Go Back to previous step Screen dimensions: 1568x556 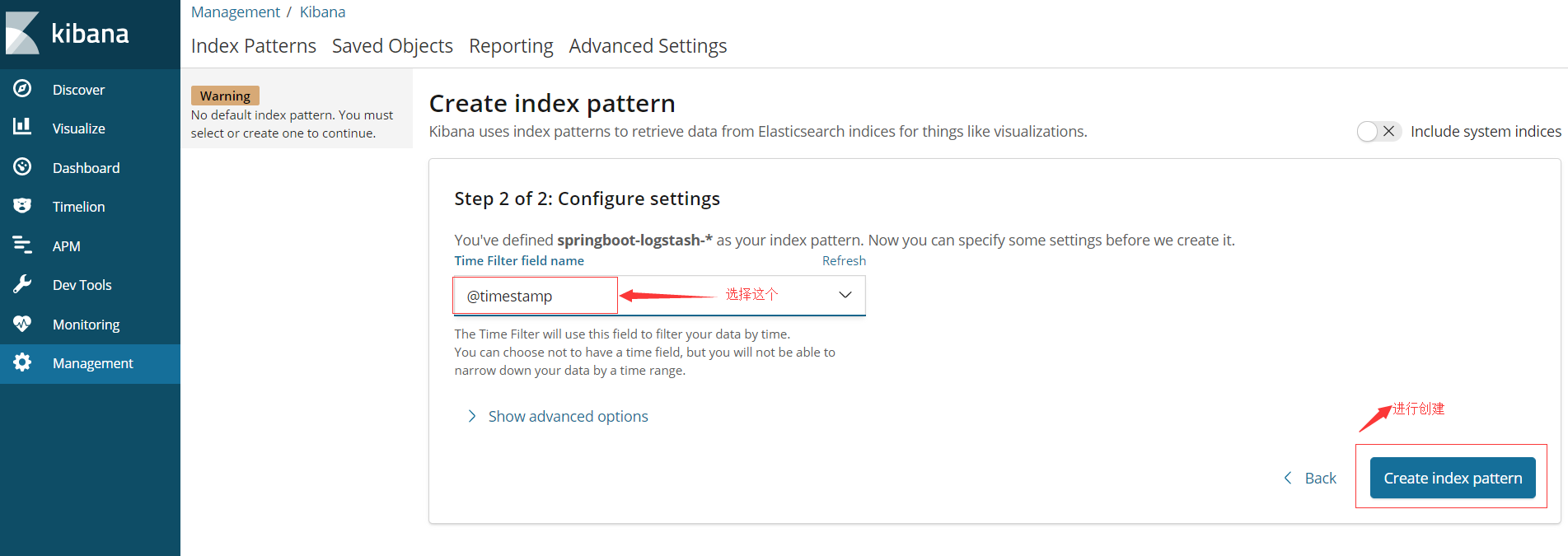[x=1310, y=478]
